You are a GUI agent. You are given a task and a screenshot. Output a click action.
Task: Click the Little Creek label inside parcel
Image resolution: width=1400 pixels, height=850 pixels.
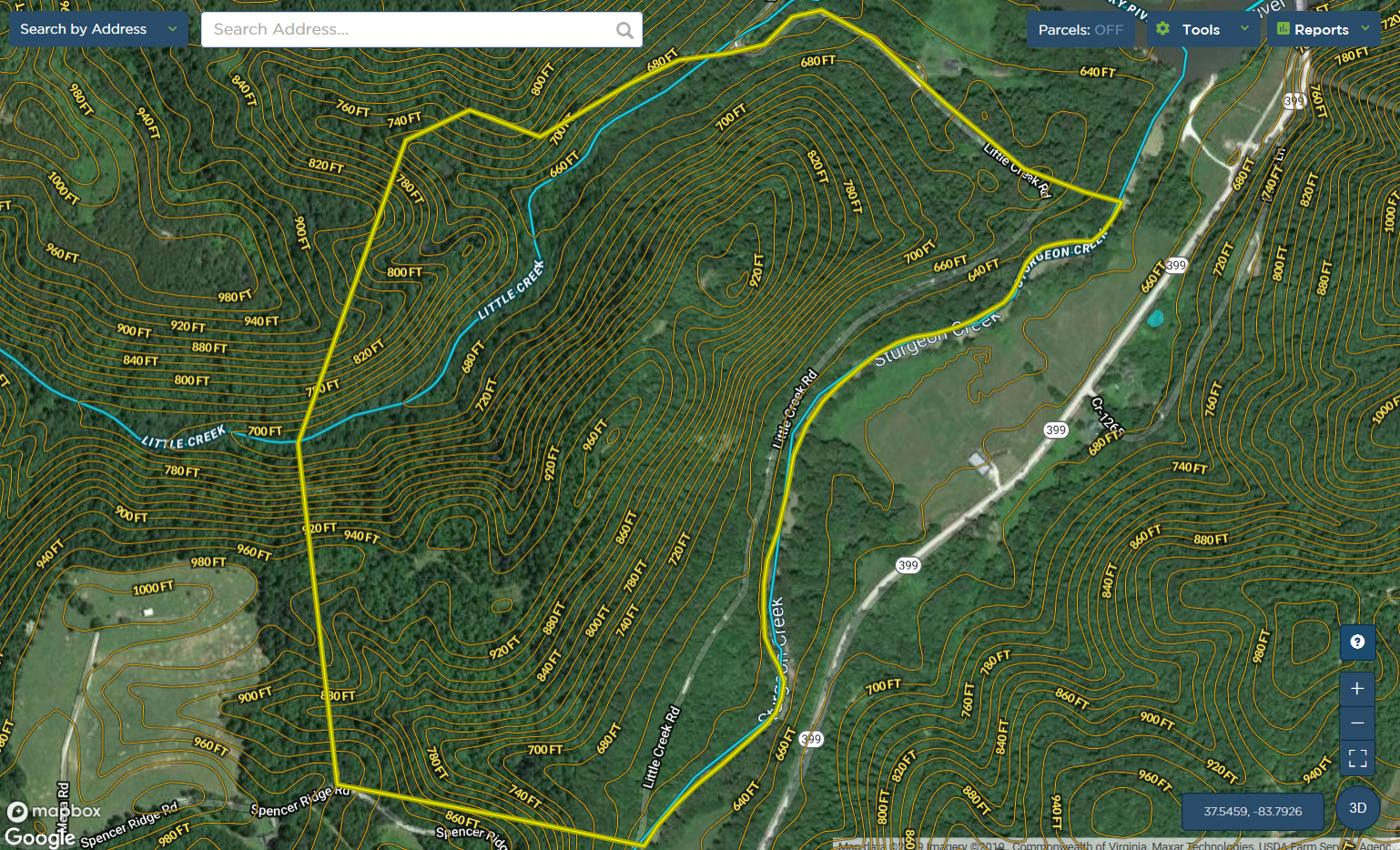click(x=511, y=290)
